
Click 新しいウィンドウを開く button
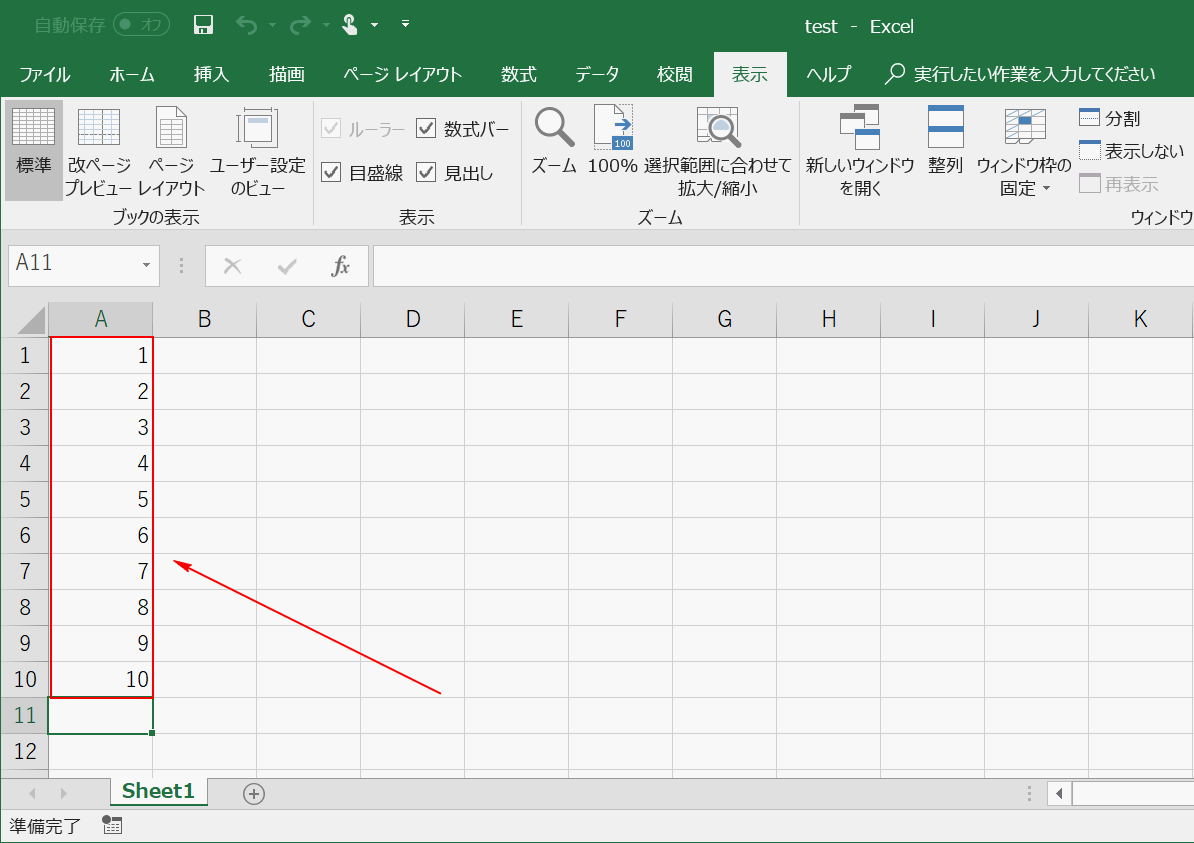click(x=860, y=151)
